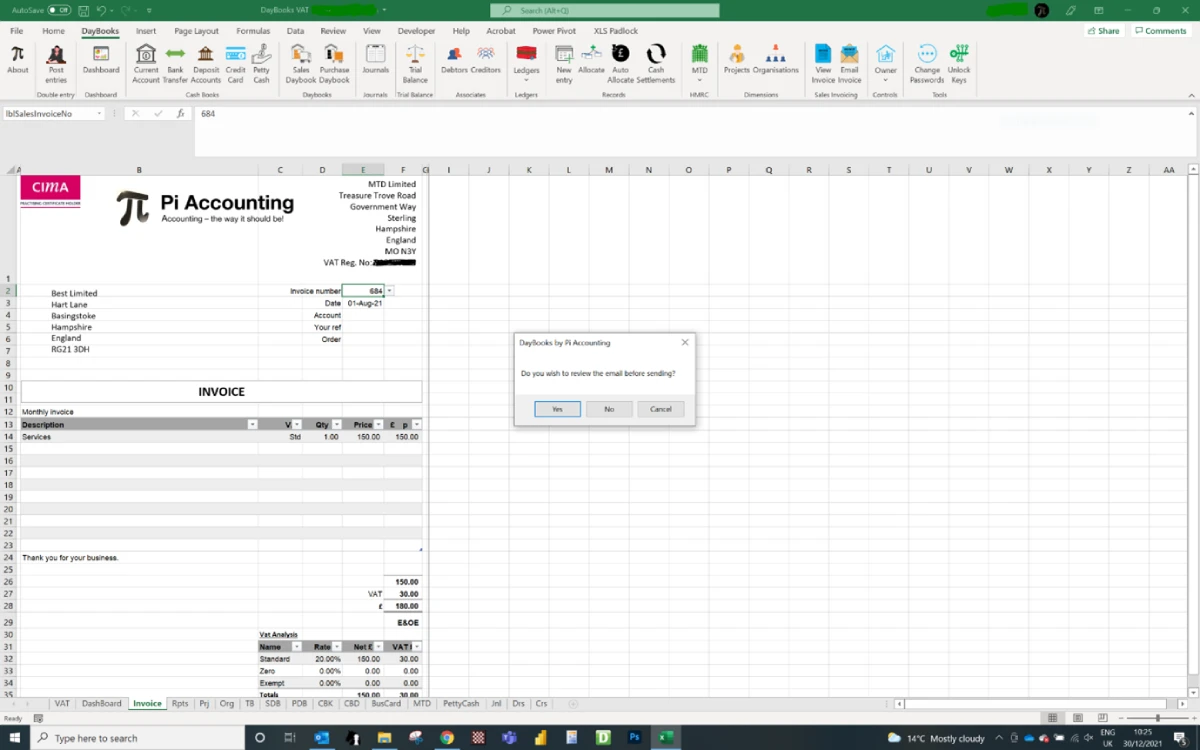Screen dimensions: 1200x750
Task: Expand the invoice number dropdown arrow
Action: [389, 291]
